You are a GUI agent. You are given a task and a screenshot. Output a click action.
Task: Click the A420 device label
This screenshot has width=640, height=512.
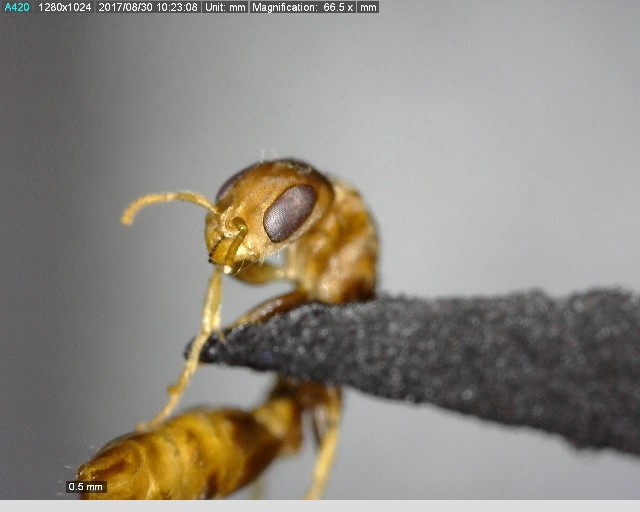point(17,7)
